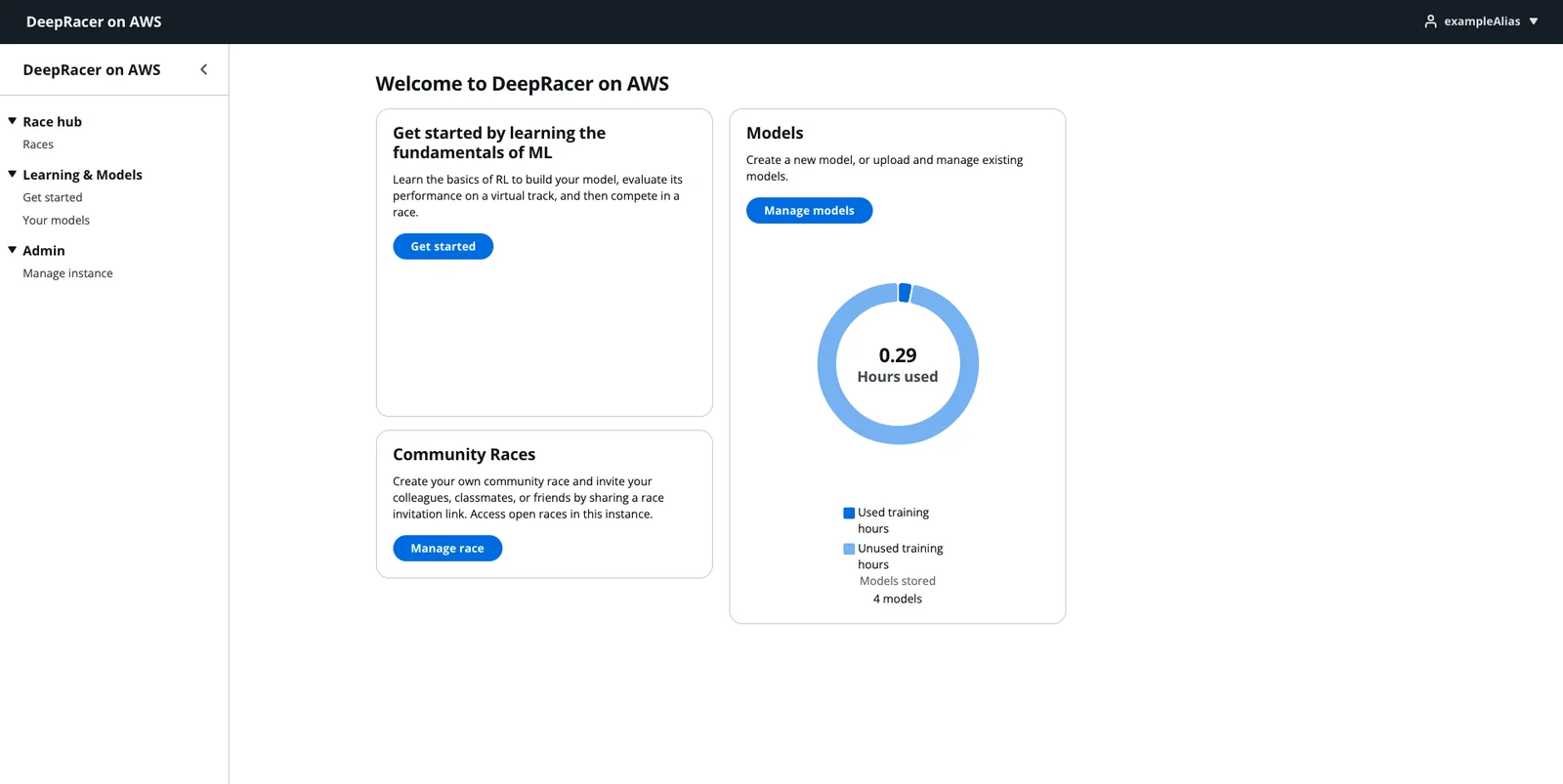Click the Welcome to DeepRacer on AWS title
Viewport: 1563px width, 784px height.
[x=523, y=84]
